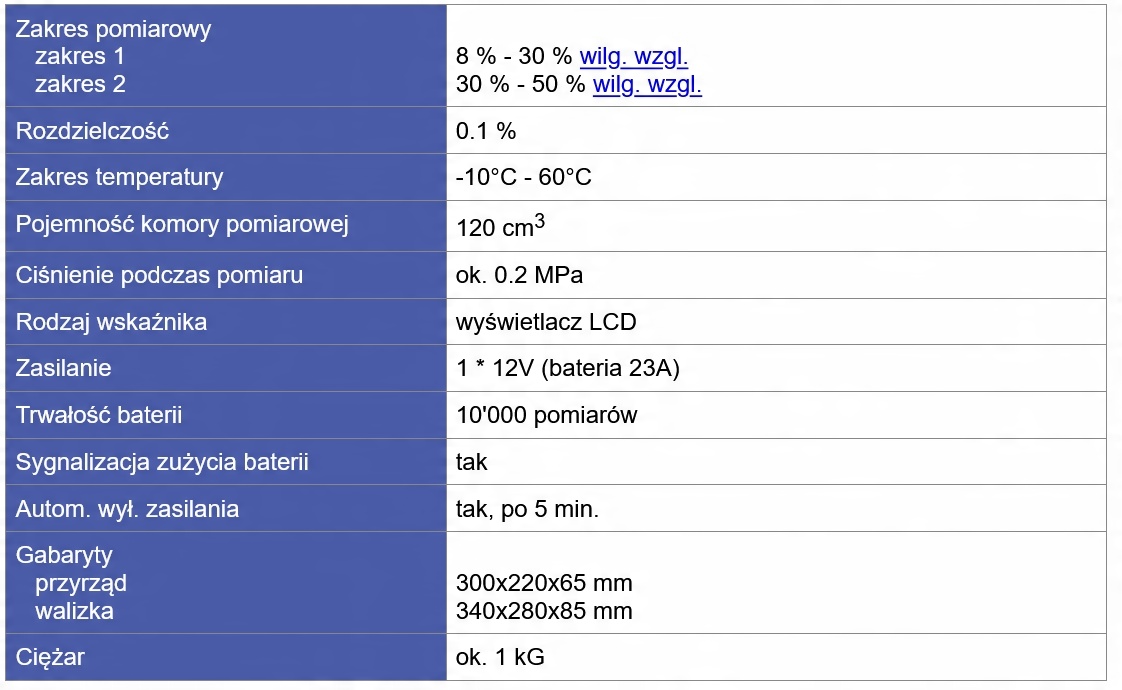Select the 'Pojemność komory pomiarowej' label

[181, 225]
